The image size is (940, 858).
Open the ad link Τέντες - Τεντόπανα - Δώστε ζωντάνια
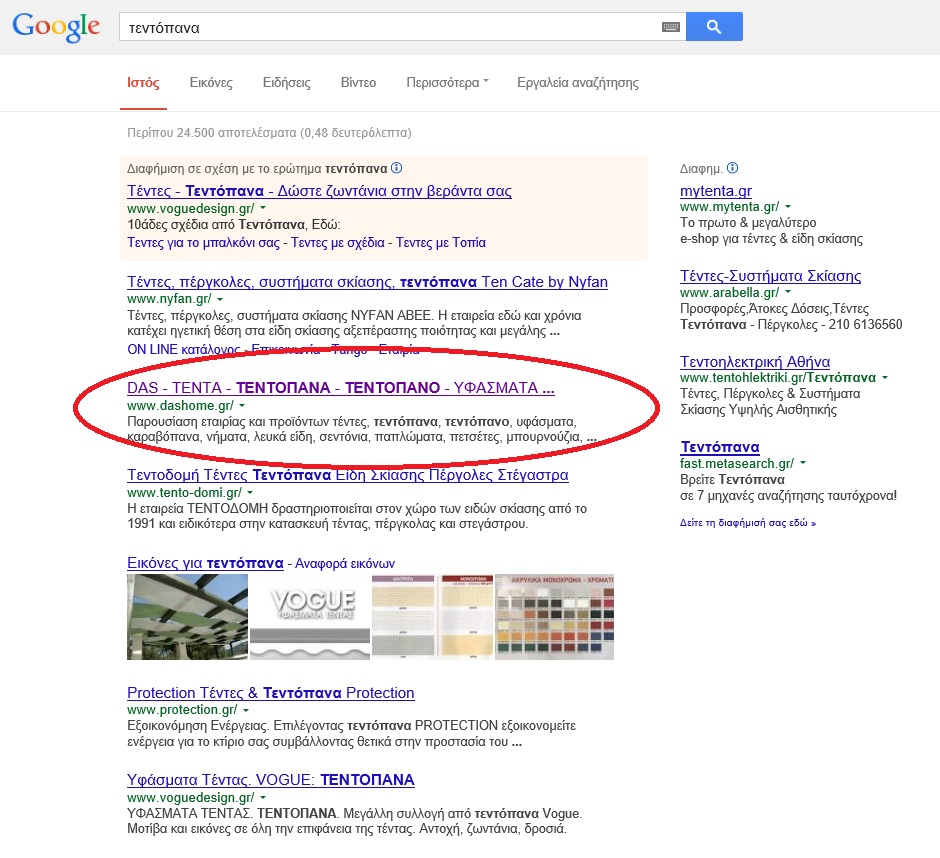[319, 191]
